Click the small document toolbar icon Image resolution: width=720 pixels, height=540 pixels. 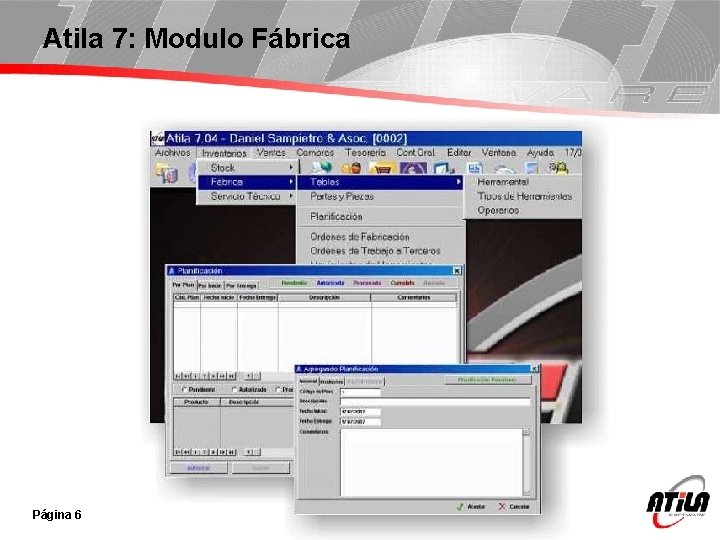coord(475,168)
